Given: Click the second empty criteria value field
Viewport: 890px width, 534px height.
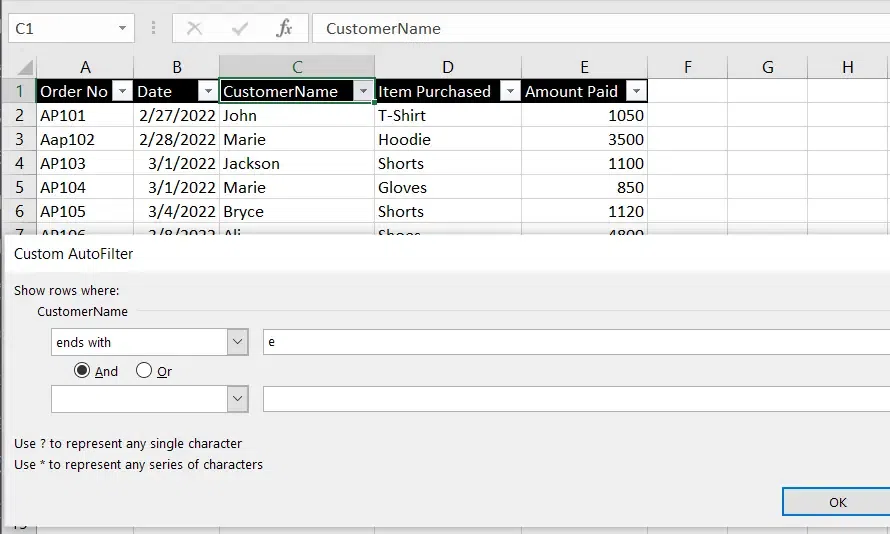Looking at the screenshot, I should (x=576, y=399).
